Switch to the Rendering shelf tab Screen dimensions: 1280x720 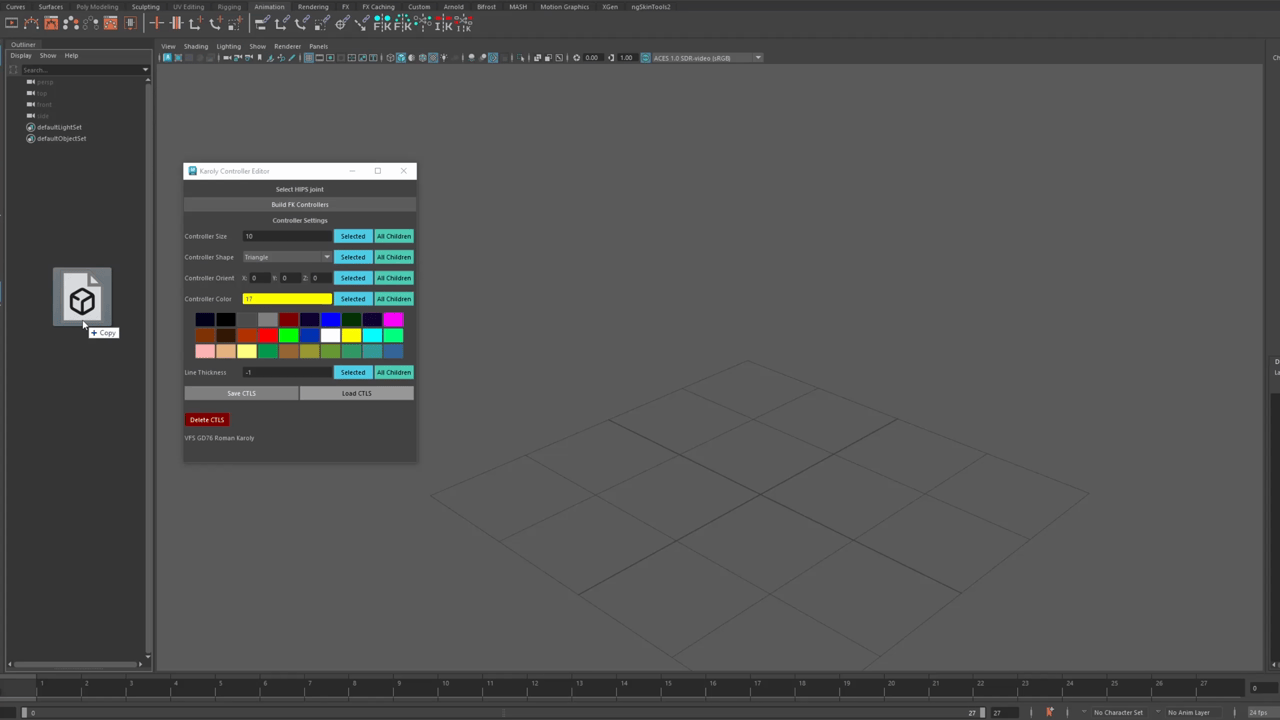point(313,7)
